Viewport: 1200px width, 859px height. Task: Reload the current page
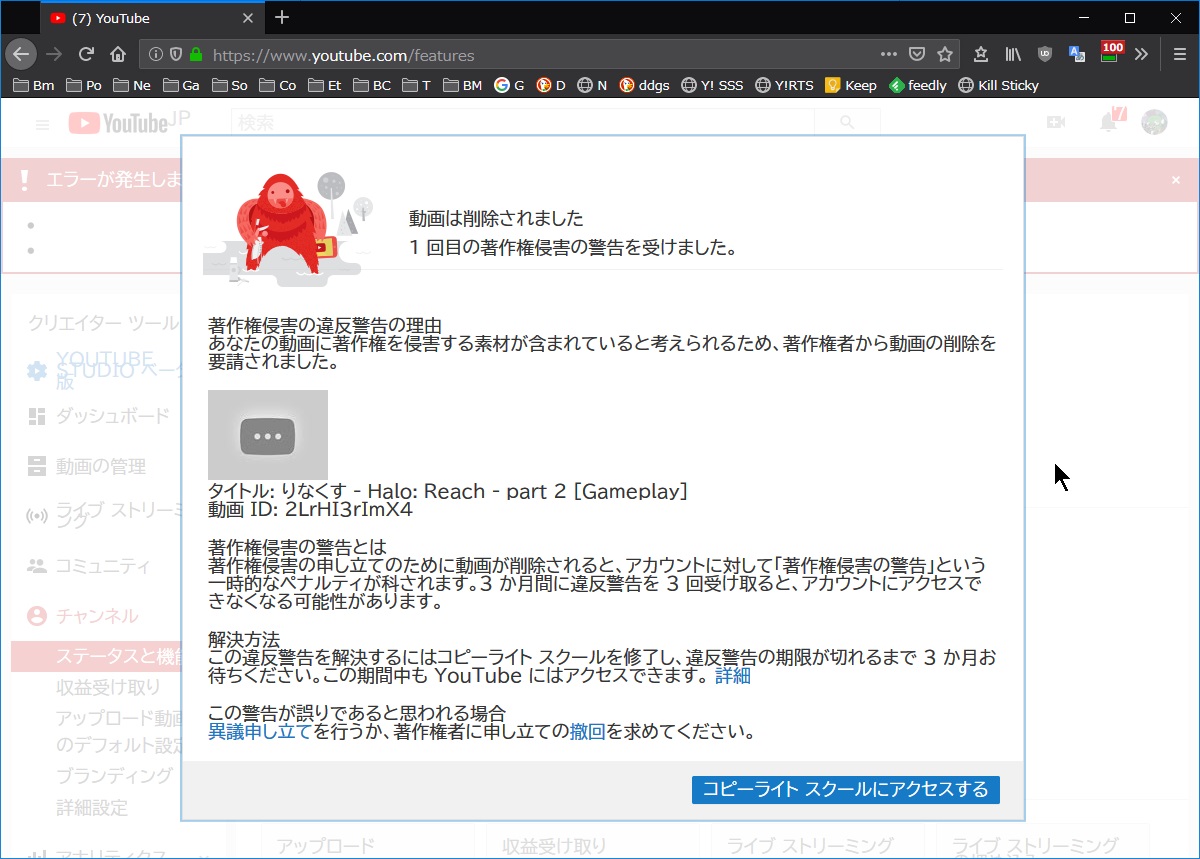tap(86, 55)
